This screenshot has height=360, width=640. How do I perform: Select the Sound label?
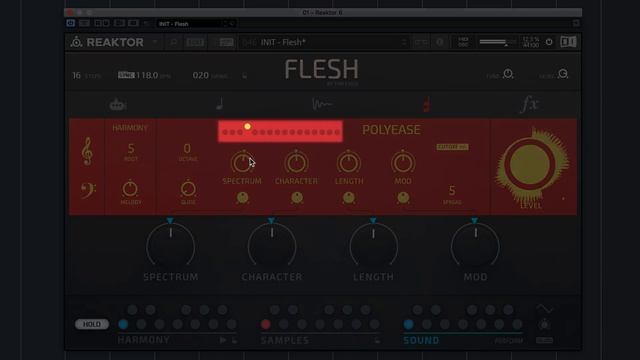[421, 340]
